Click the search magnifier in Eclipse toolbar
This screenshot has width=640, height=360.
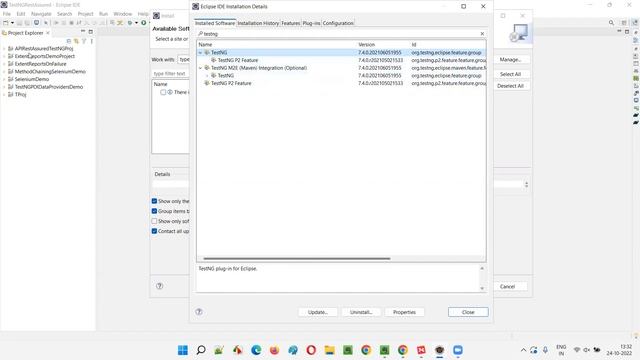point(611,23)
